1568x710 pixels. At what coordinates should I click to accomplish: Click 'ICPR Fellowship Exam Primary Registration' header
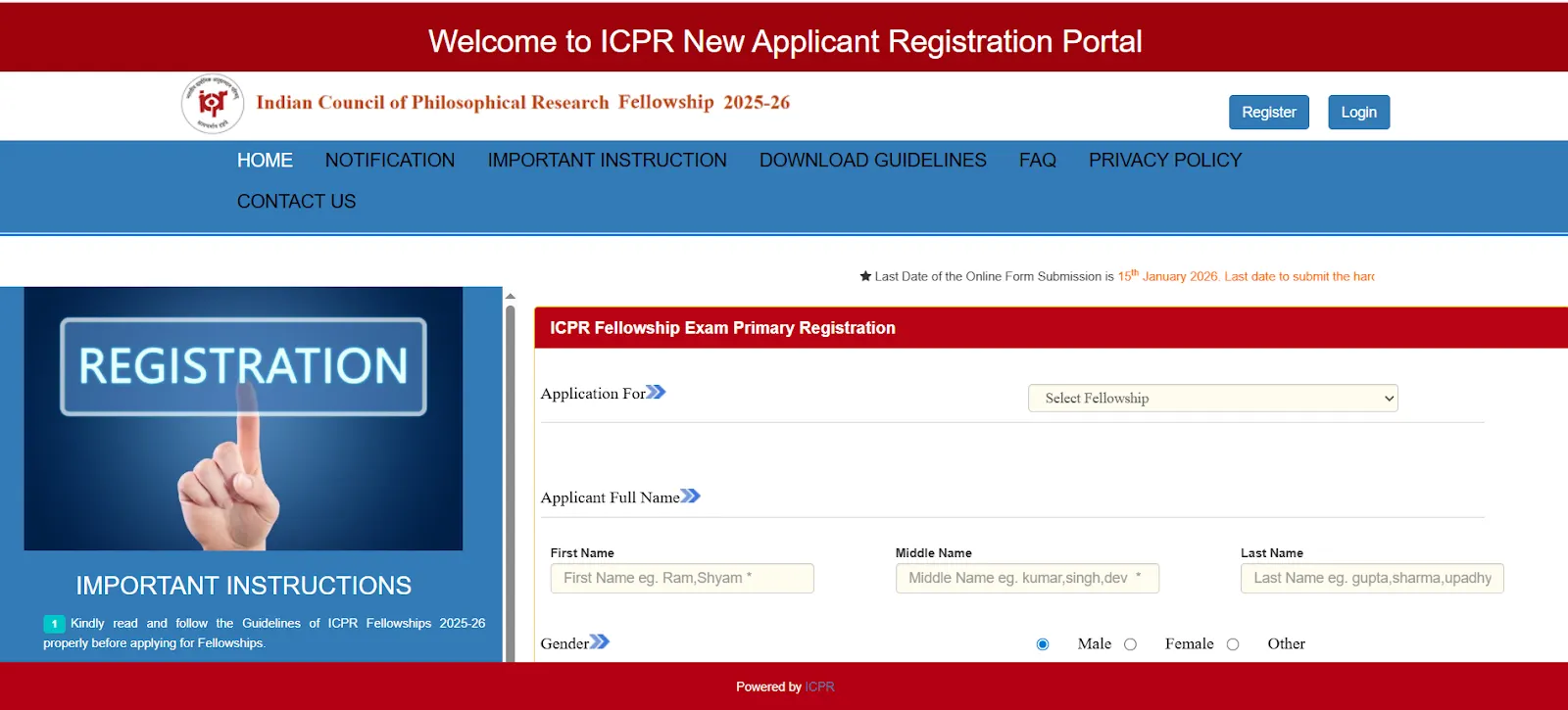coord(722,328)
